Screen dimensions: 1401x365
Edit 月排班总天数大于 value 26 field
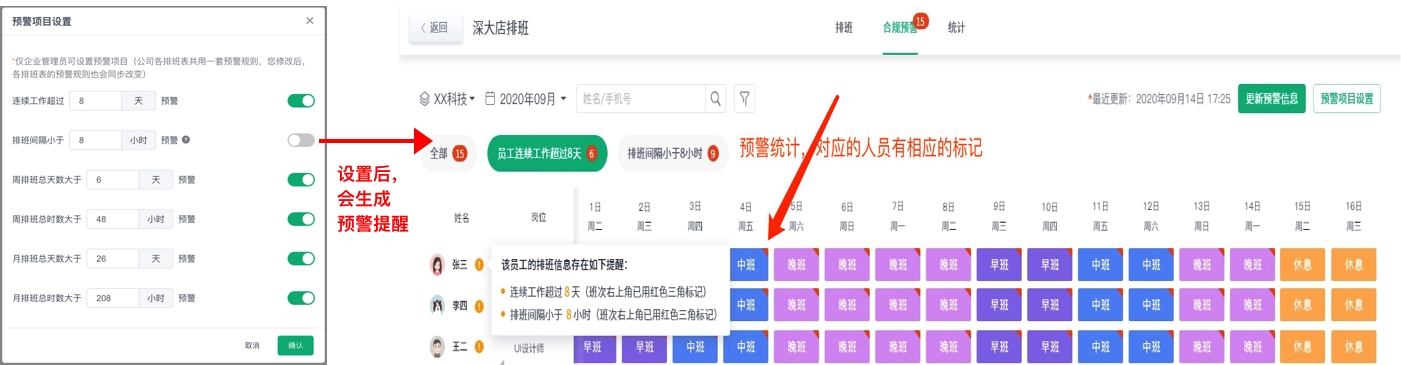point(113,258)
